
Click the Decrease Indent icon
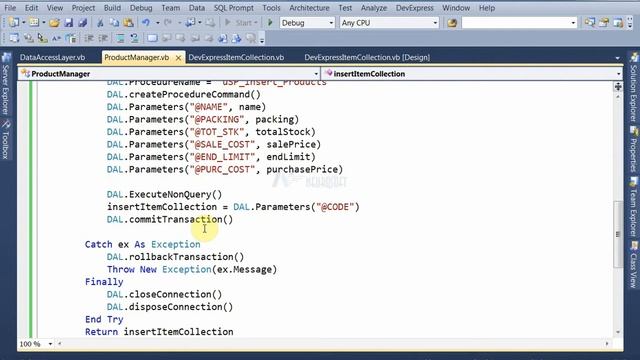click(x=89, y=38)
